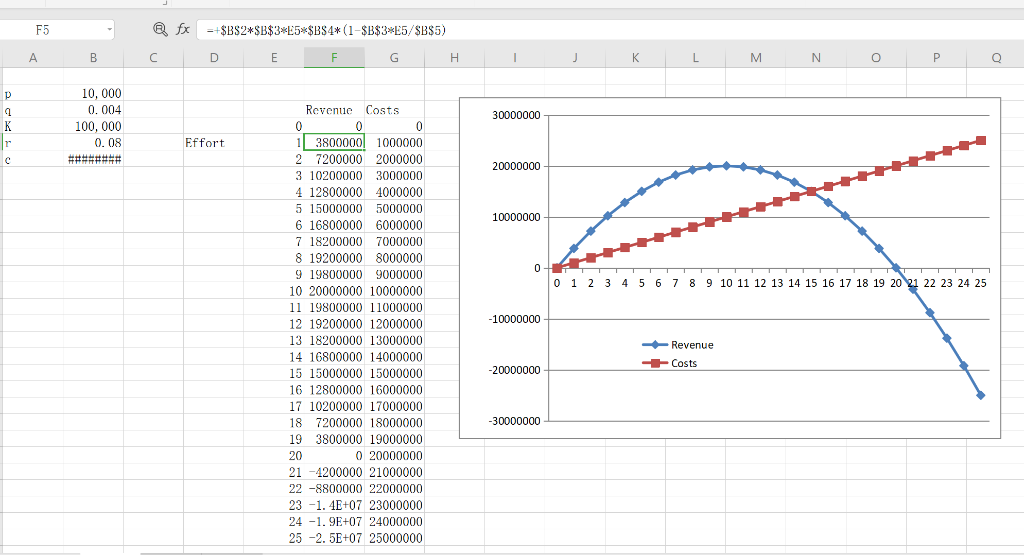Click the 'Revenue' column heading cell
Image resolution: width=1024 pixels, height=555 pixels.
pos(334,110)
